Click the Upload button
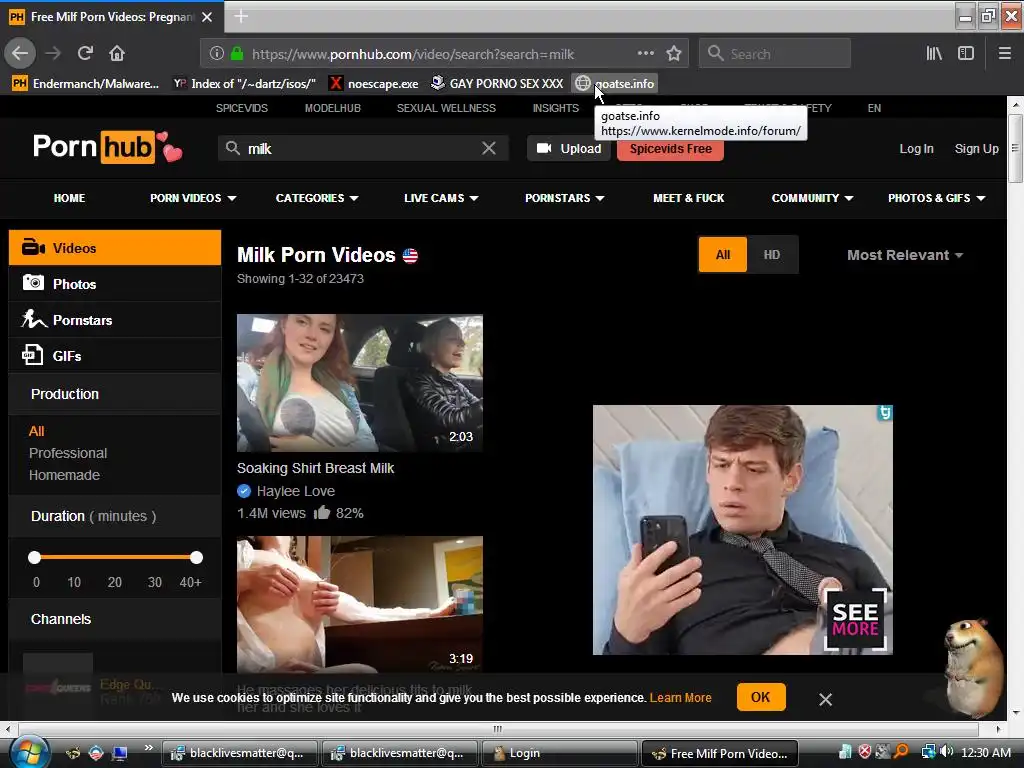 568,148
